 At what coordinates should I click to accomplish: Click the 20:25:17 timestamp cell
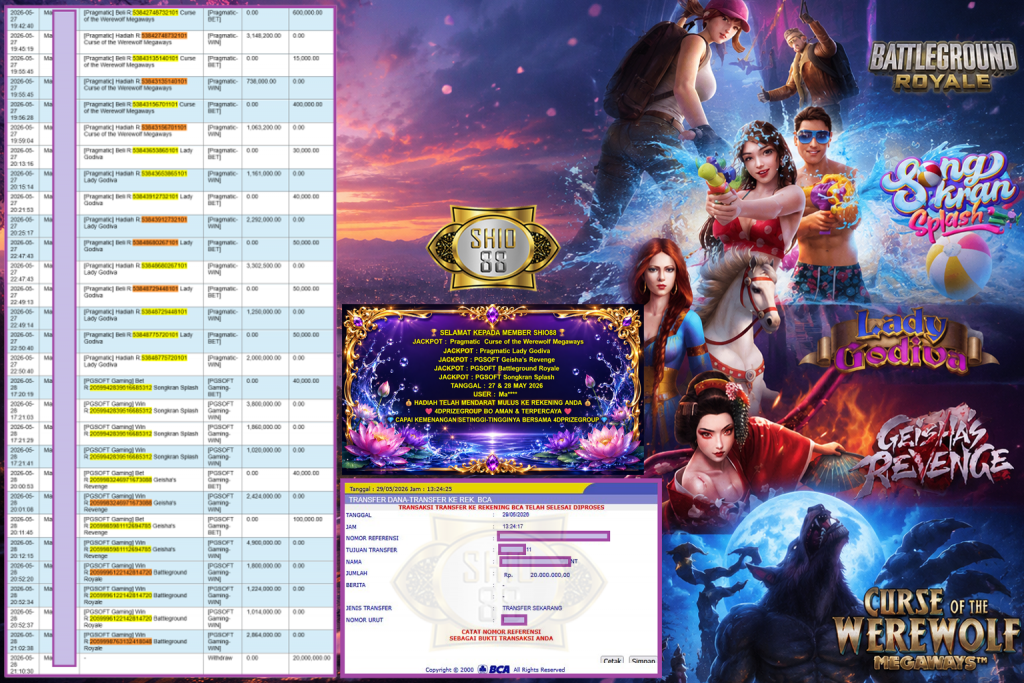tap(22, 226)
